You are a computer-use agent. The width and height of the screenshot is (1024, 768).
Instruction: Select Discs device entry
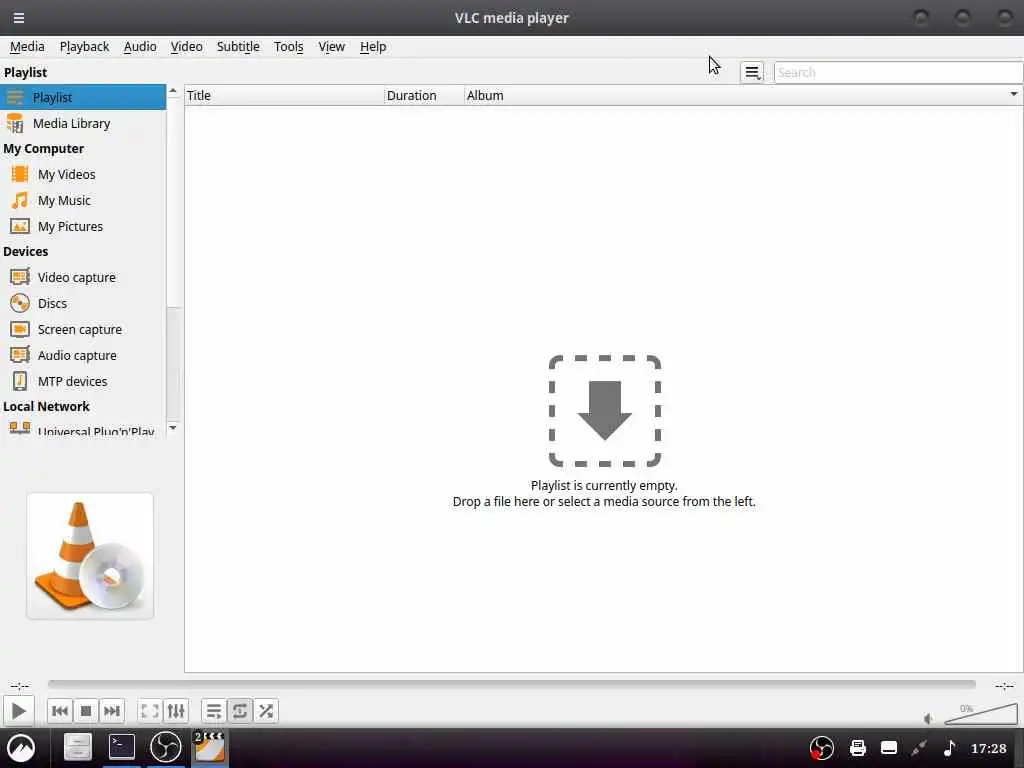[x=83, y=304]
